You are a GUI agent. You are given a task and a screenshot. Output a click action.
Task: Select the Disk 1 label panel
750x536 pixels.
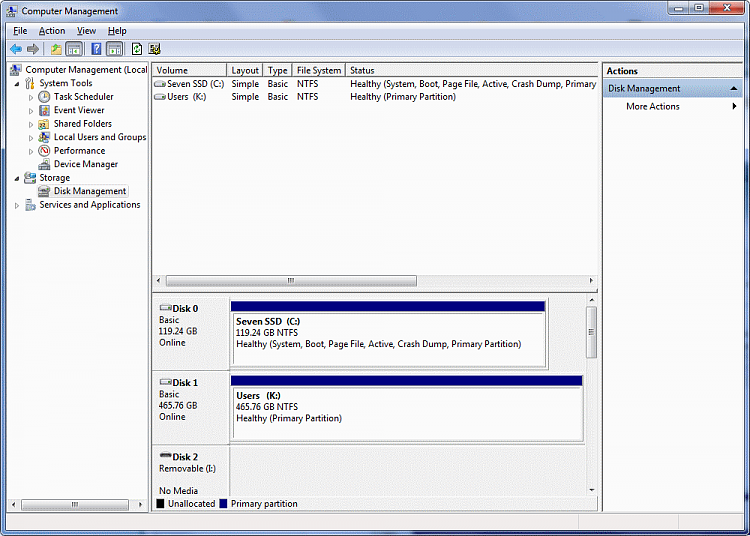click(190, 408)
